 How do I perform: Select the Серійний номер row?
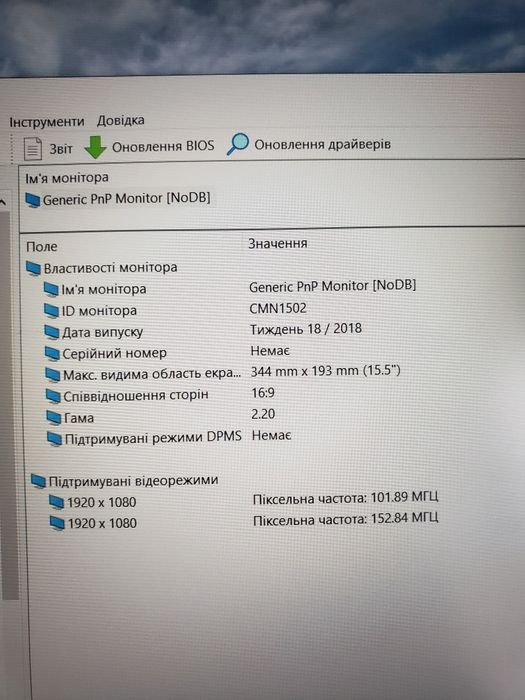[167, 352]
